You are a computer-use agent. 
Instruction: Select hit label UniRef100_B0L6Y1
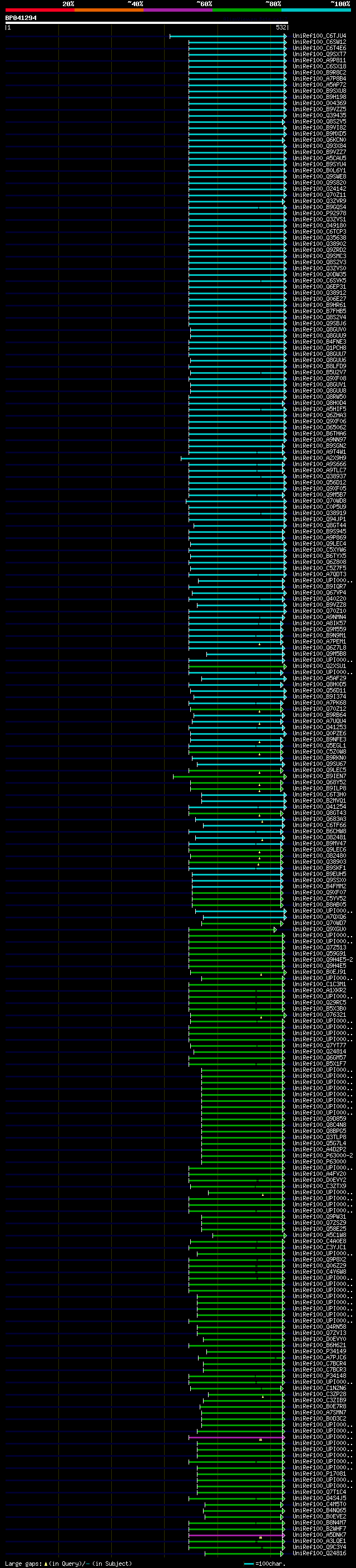tap(319, 171)
